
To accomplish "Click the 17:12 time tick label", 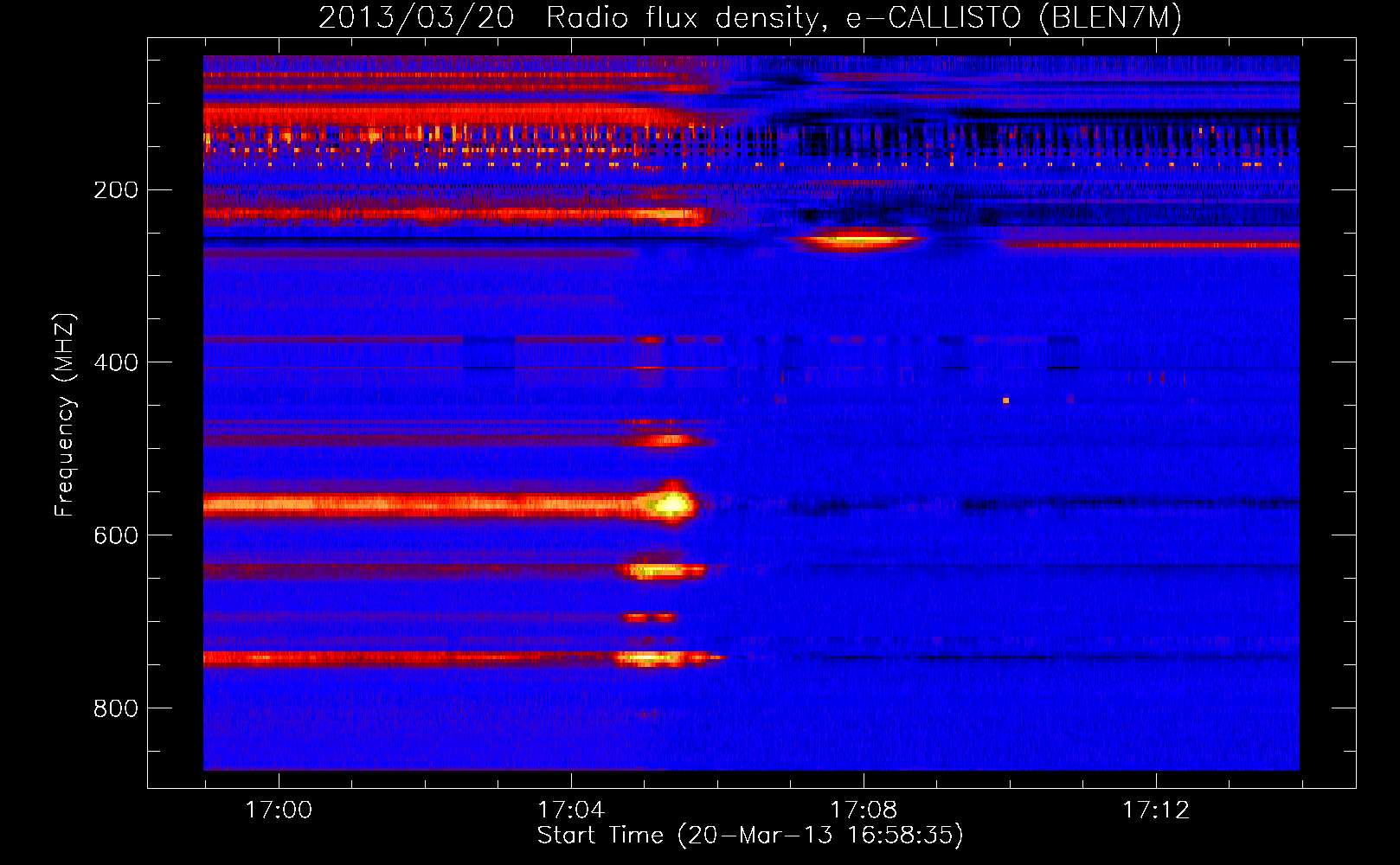I will point(1156,811).
